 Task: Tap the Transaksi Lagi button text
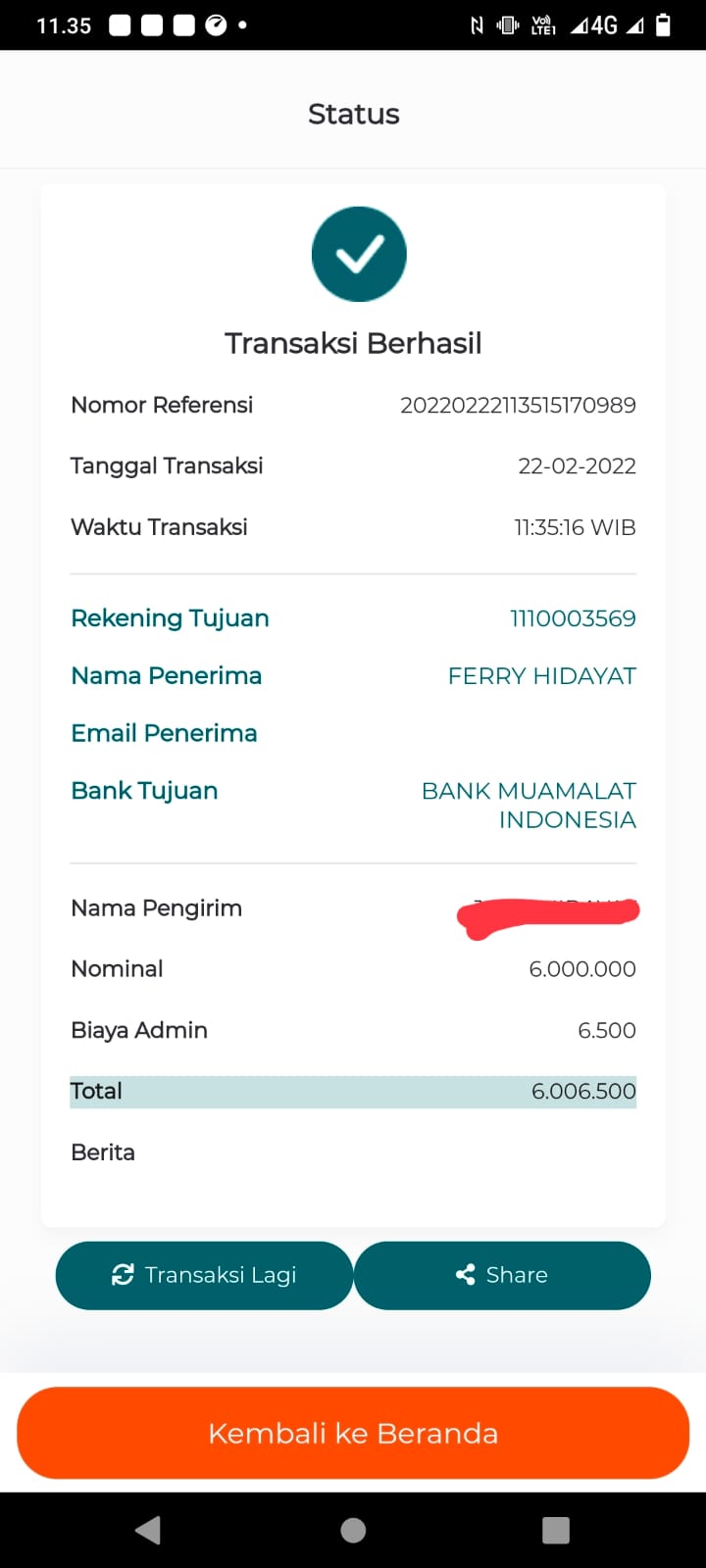pos(221,1275)
